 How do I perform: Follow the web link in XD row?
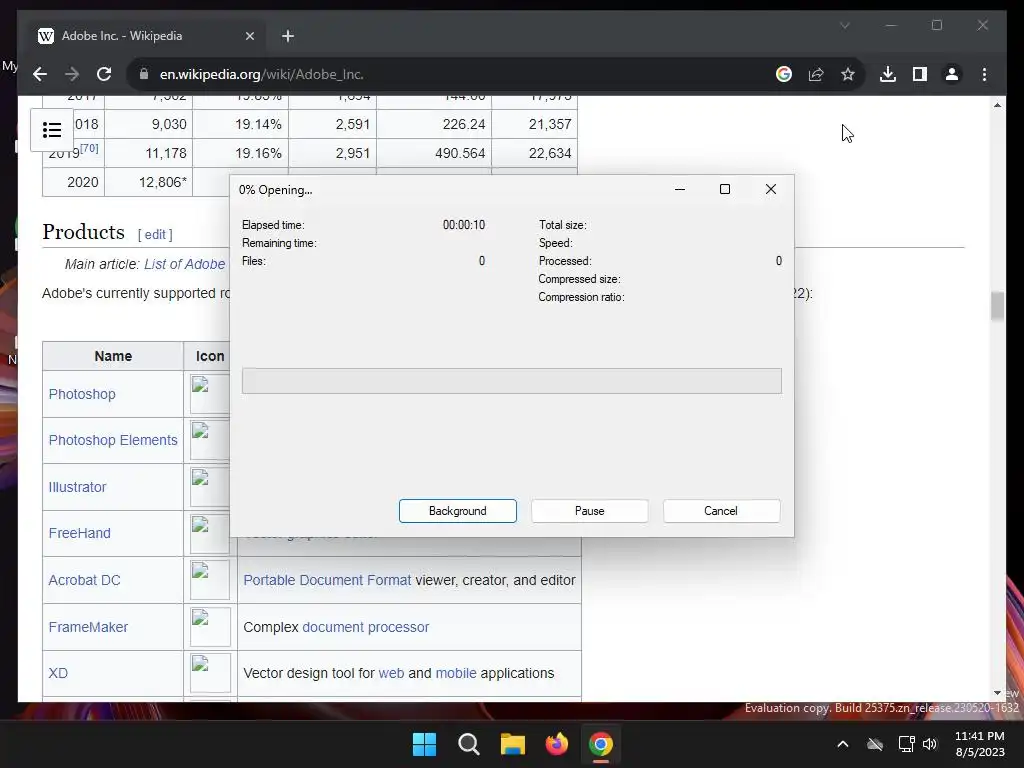[391, 673]
